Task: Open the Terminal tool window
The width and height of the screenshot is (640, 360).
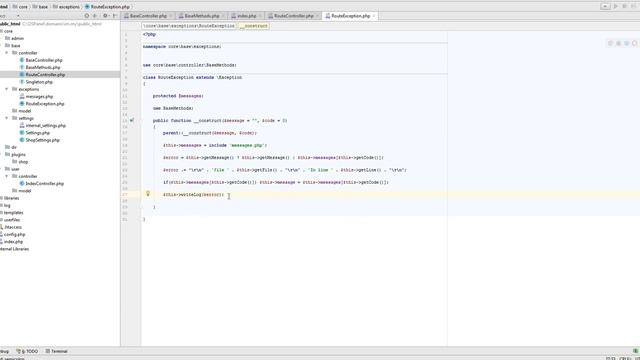Action: (x=56, y=351)
